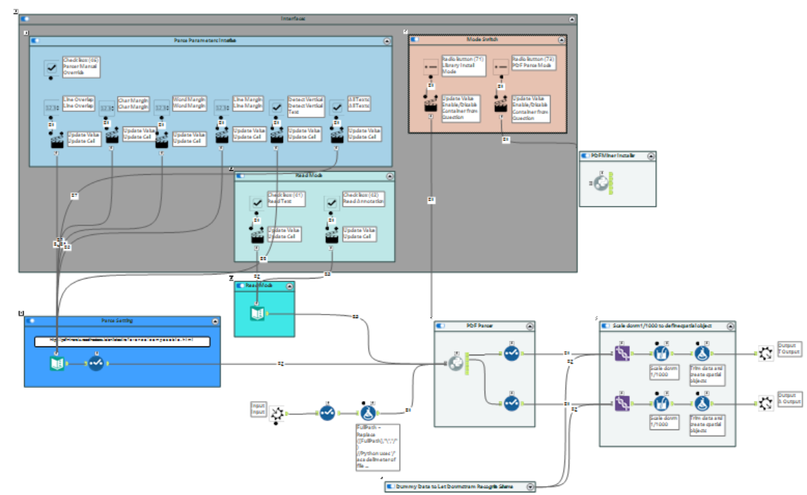Select the lower Macro Output tool

pyautogui.click(x=766, y=403)
